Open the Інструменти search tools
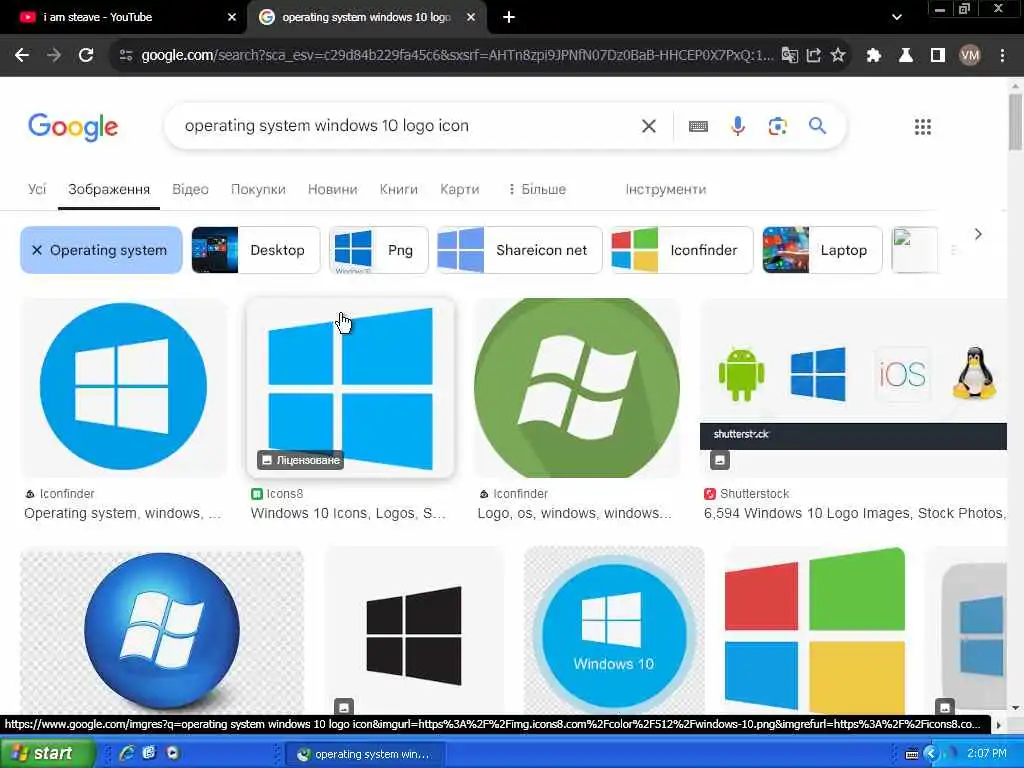 (x=665, y=189)
